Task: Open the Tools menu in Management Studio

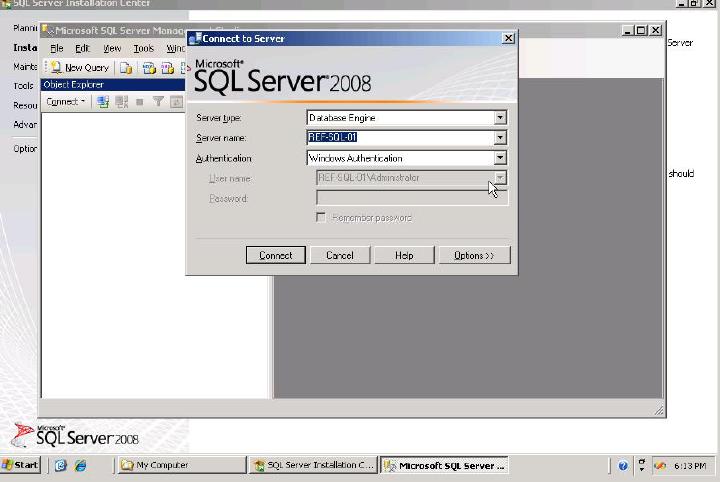Action: (143, 48)
